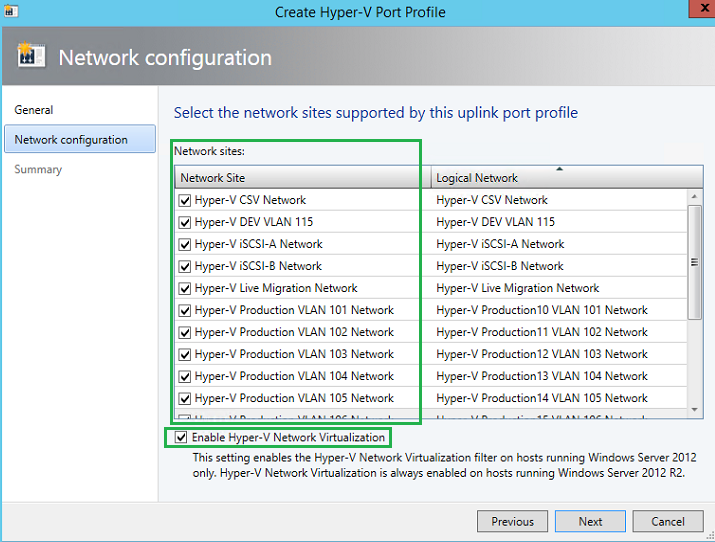Disable Hyper-V Network Virtualization checkbox

tap(181, 438)
